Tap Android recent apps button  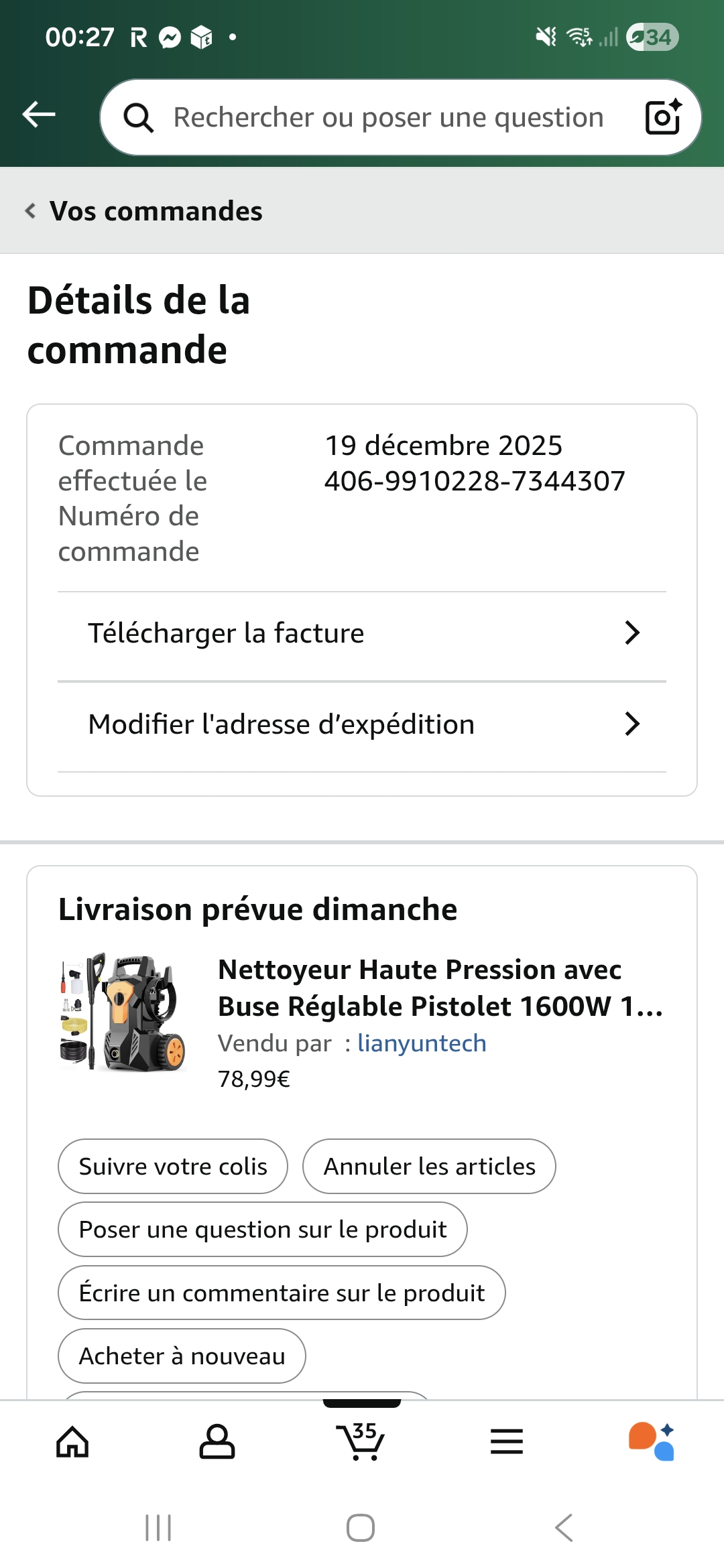[x=159, y=1528]
